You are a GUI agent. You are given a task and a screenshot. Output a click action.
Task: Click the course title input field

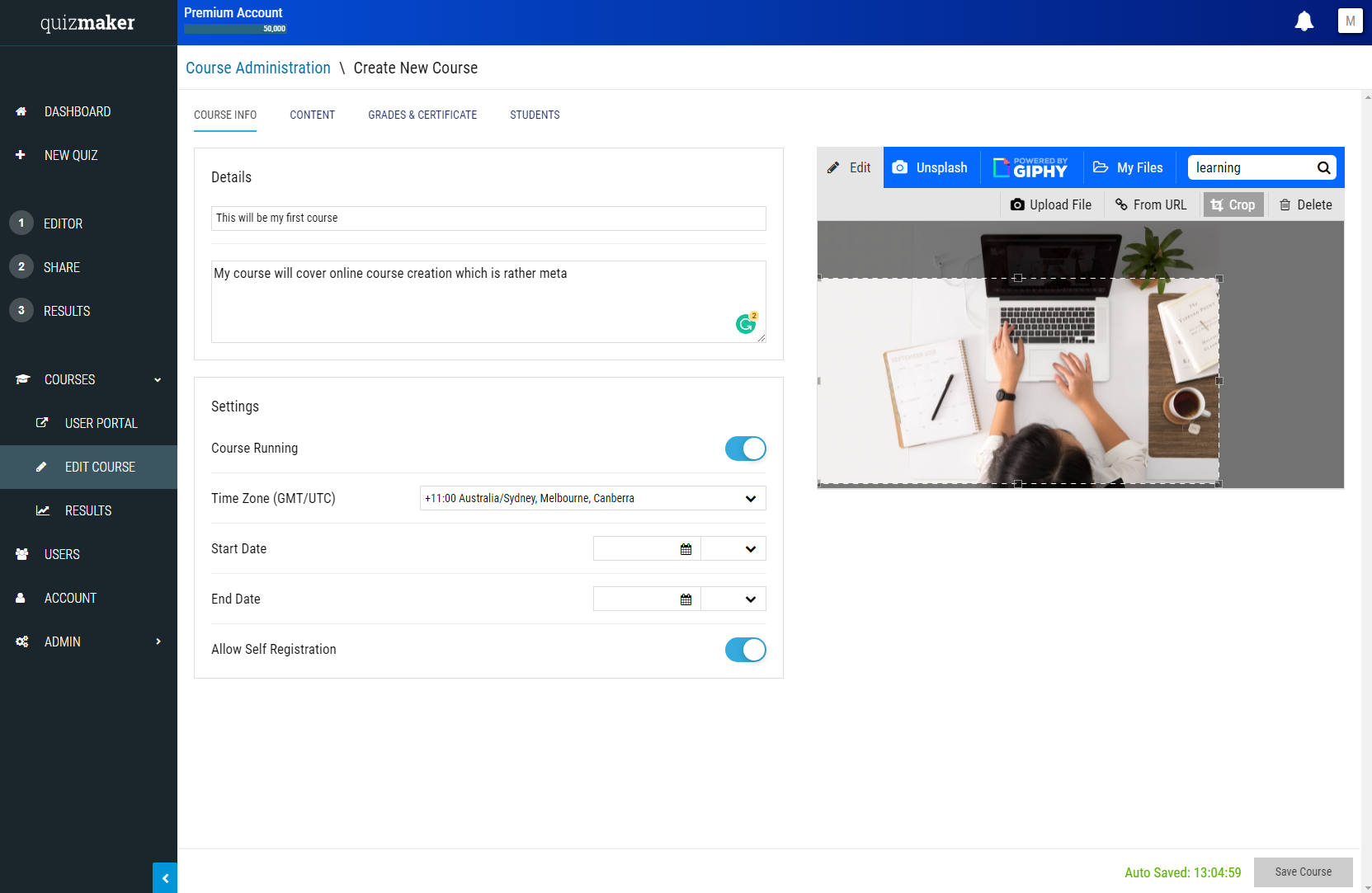pyautogui.click(x=488, y=219)
